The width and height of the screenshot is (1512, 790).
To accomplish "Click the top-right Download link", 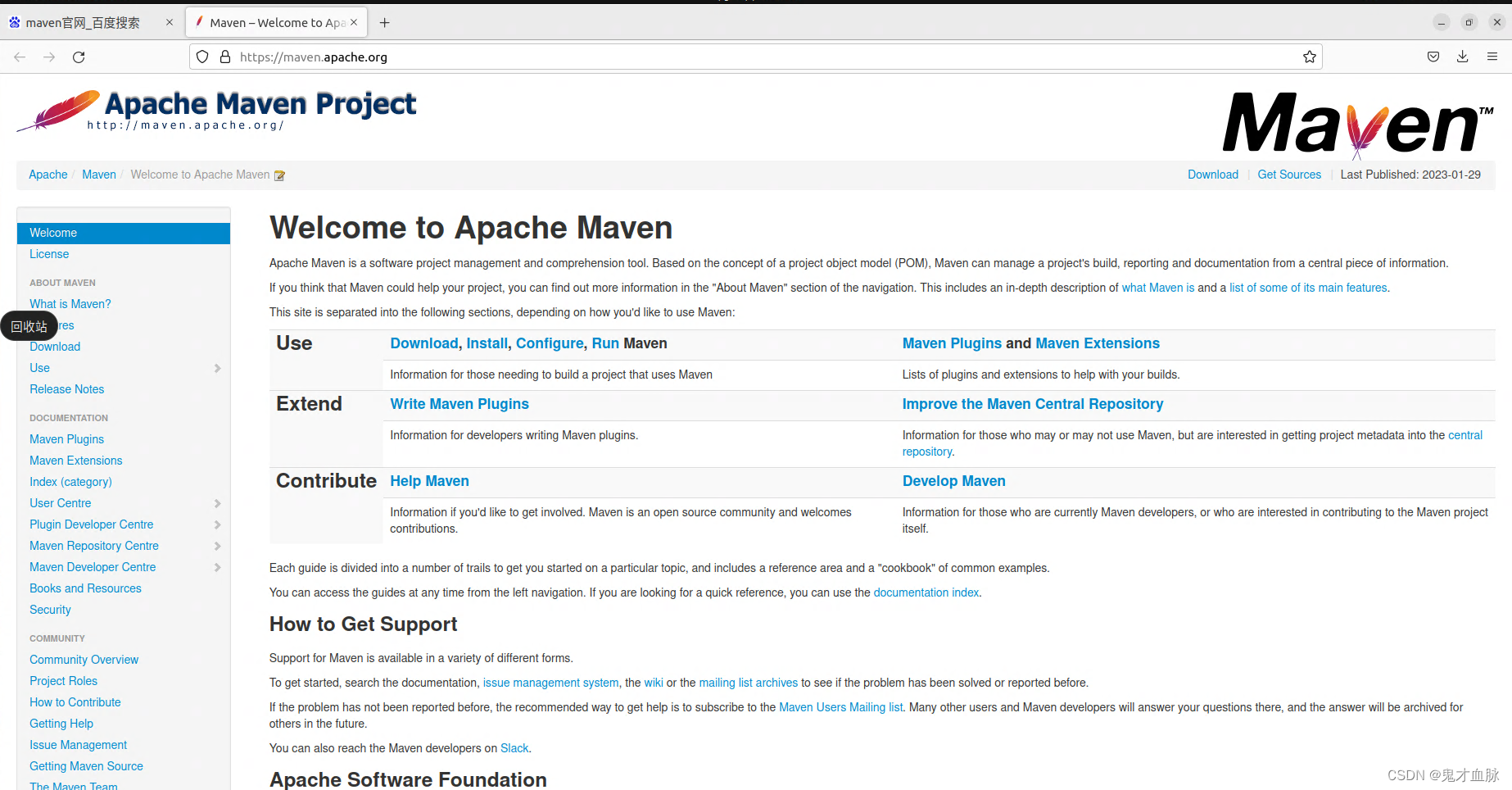I will click(1213, 175).
